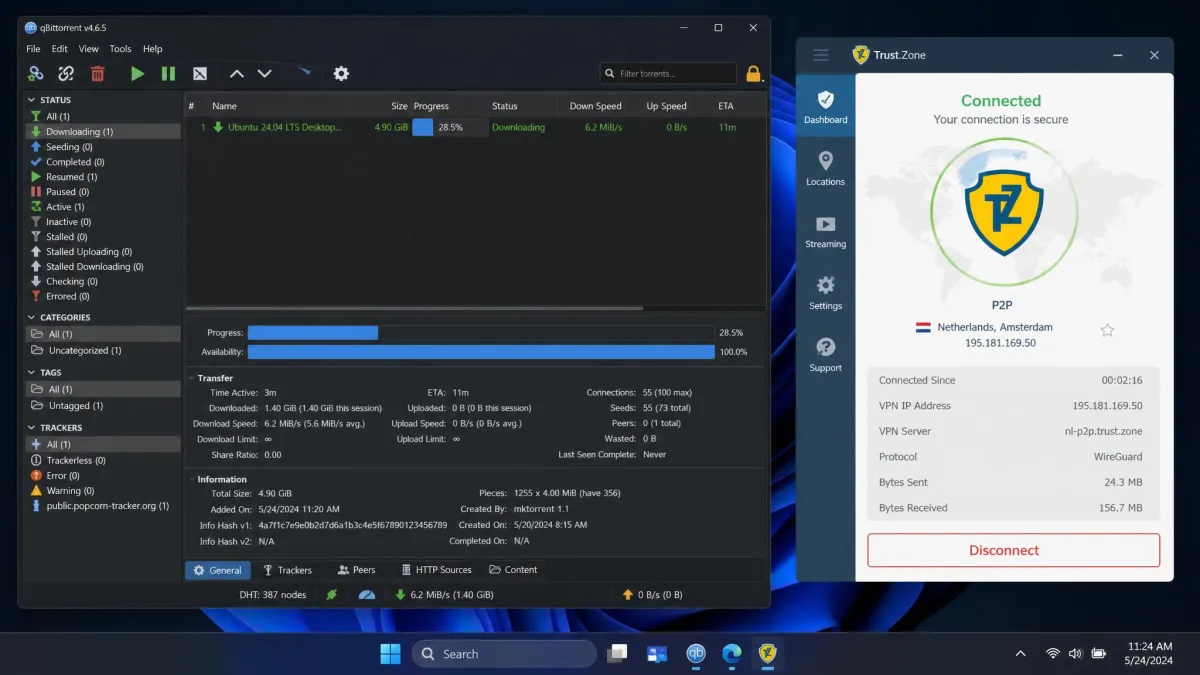Open the Streaming section in Trust.Zone
1200x675 pixels.
tap(825, 232)
